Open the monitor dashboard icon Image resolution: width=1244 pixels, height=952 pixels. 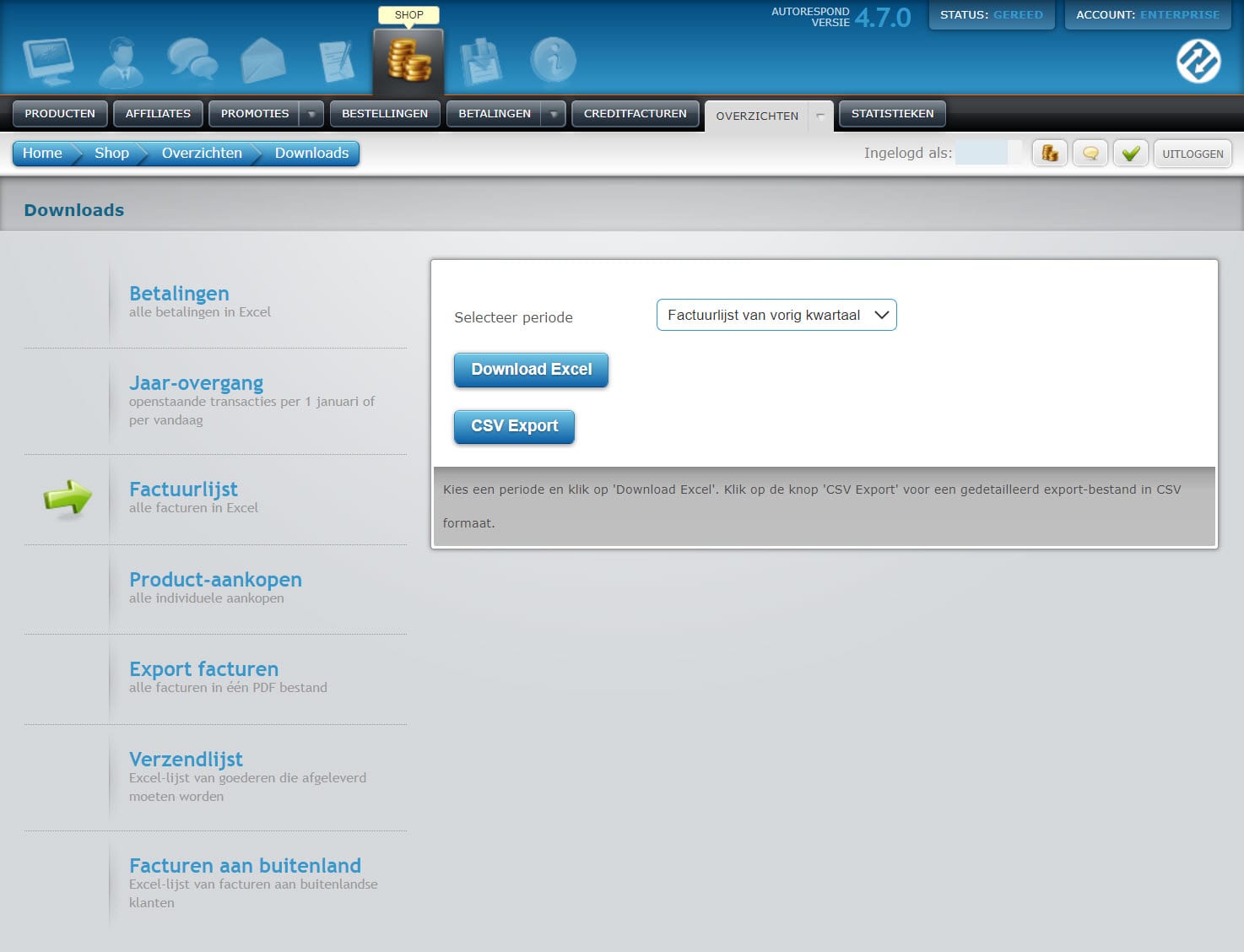coord(48,62)
